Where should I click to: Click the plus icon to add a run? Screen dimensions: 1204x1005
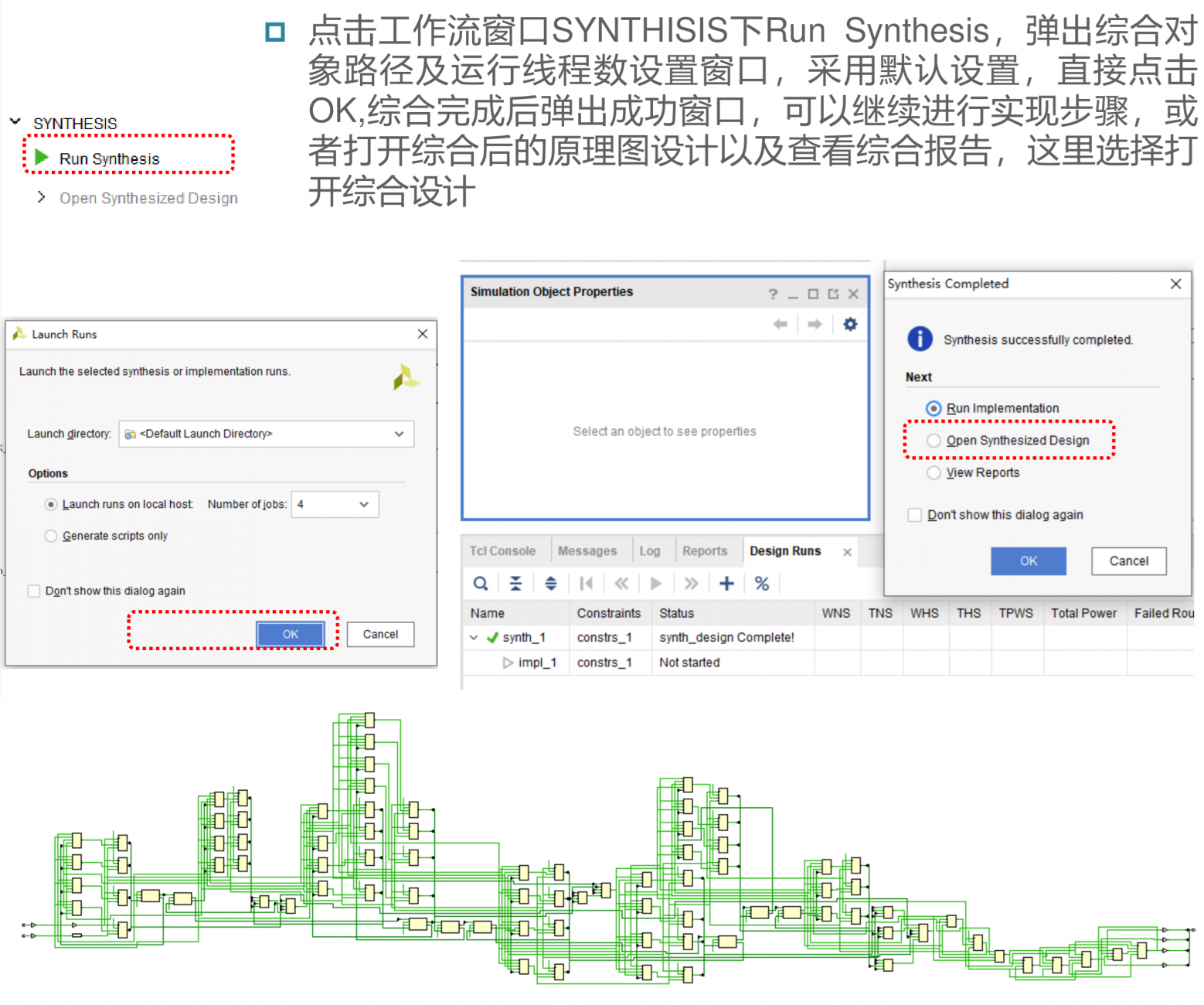coord(726,584)
